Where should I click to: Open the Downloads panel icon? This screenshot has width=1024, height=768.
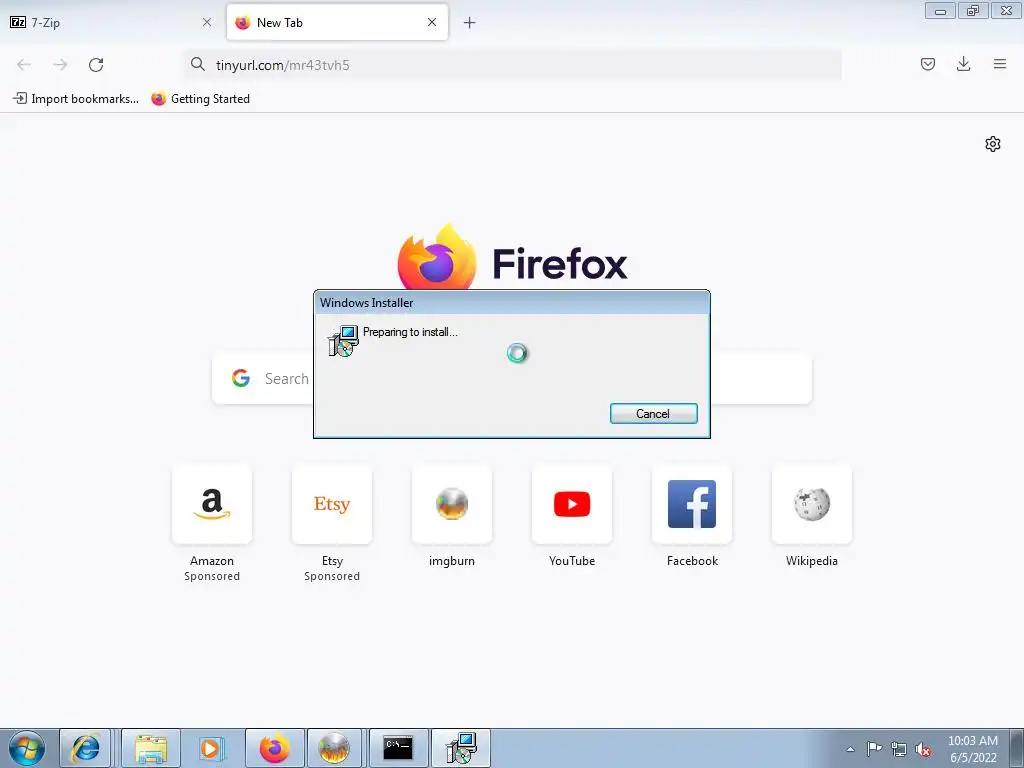963,64
